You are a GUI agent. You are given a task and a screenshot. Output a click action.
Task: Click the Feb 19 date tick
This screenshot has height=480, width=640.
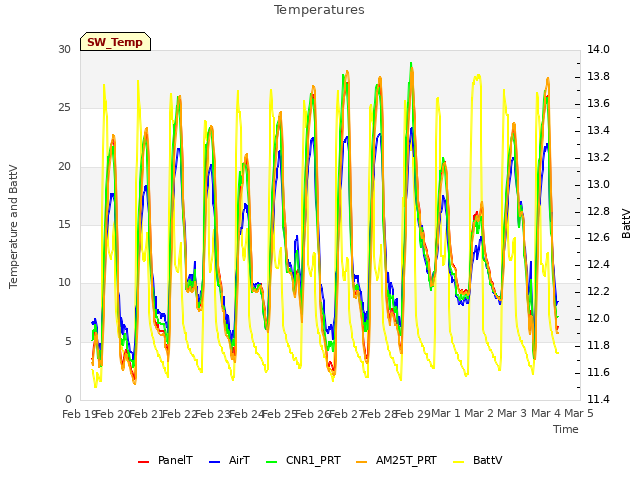[x=79, y=414]
